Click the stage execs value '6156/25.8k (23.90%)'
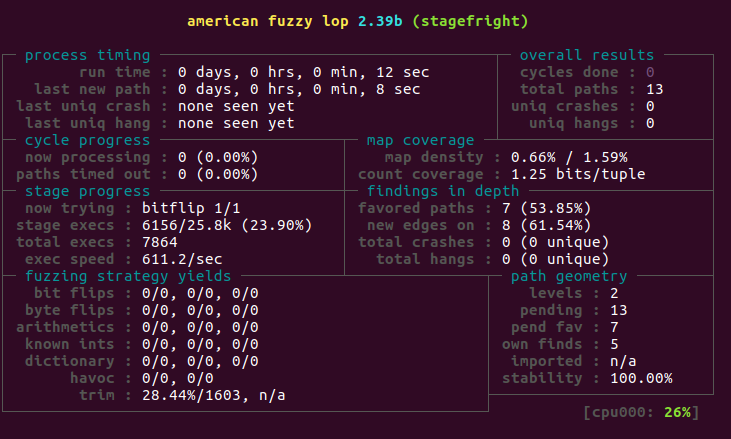 (x=227, y=225)
